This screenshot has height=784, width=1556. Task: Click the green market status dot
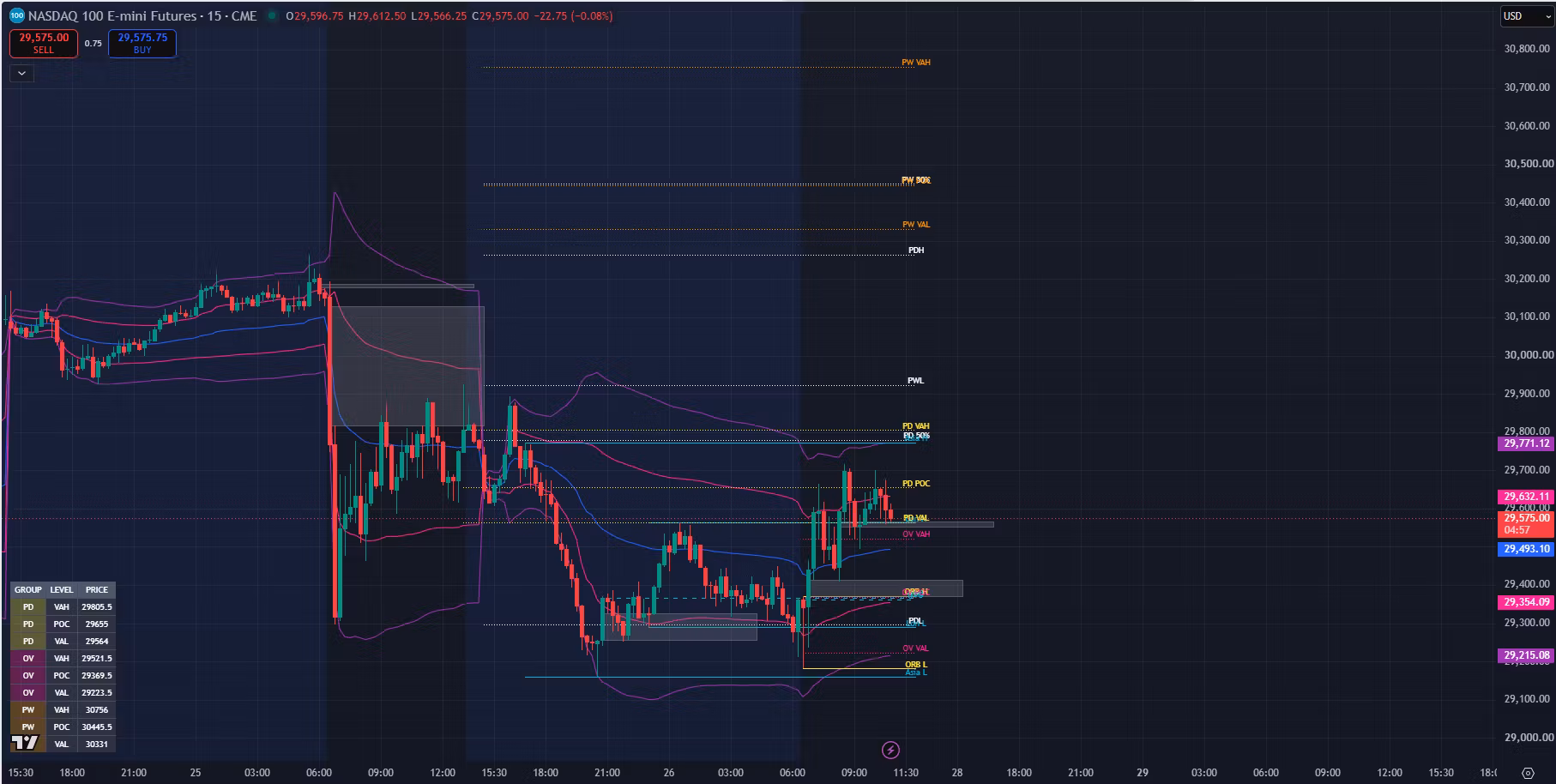(272, 15)
